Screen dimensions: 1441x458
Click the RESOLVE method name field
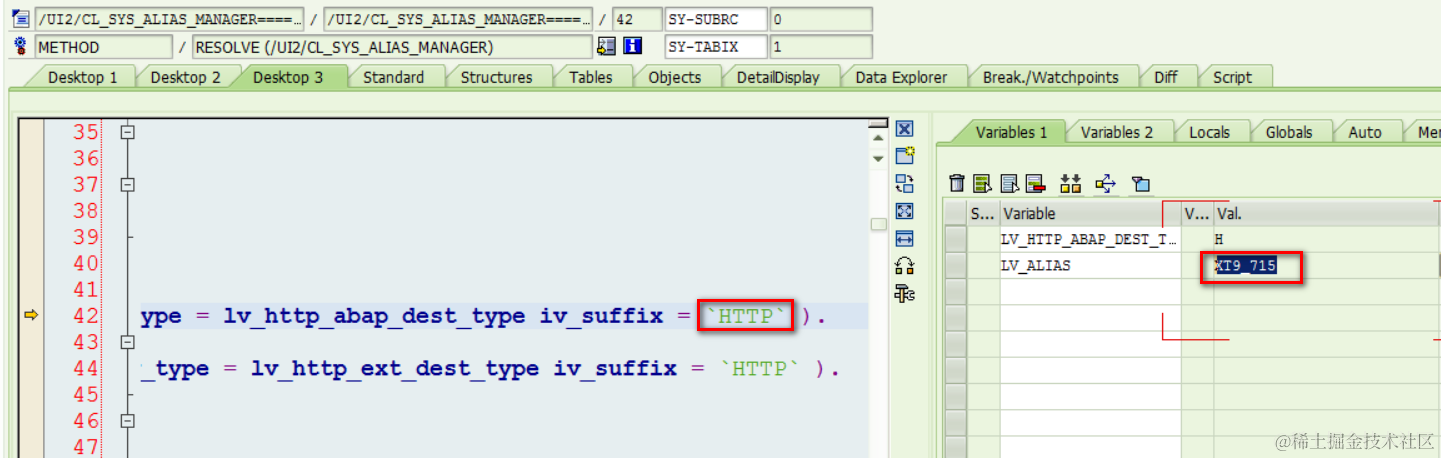point(391,46)
